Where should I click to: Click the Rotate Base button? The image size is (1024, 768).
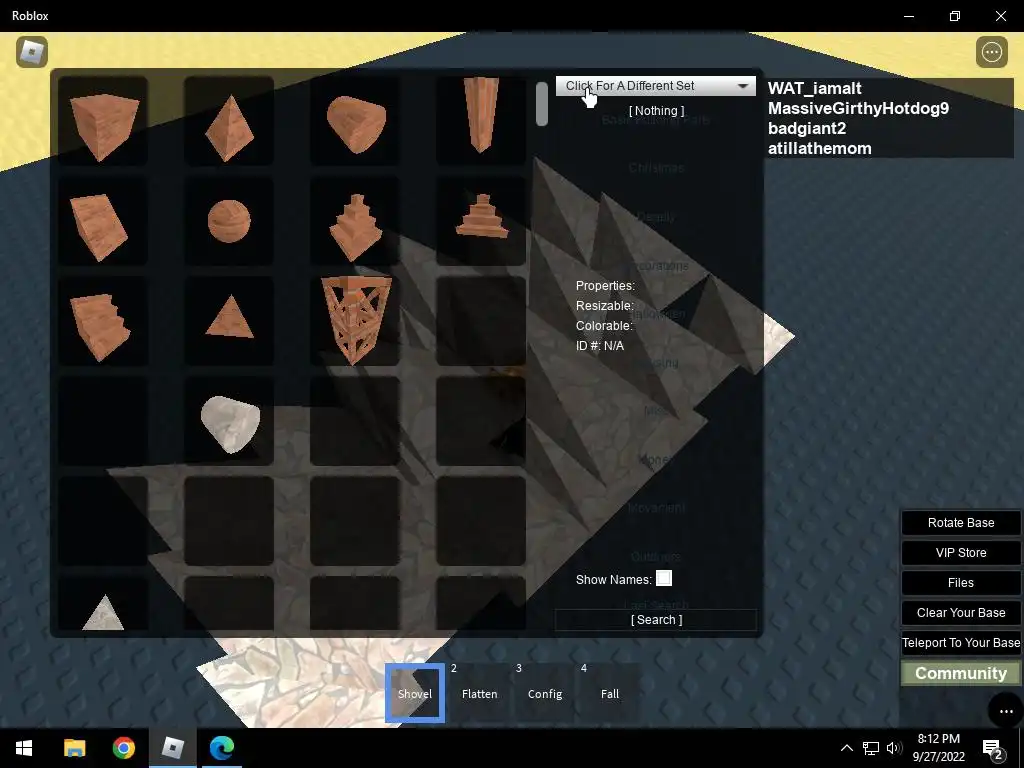coord(961,522)
